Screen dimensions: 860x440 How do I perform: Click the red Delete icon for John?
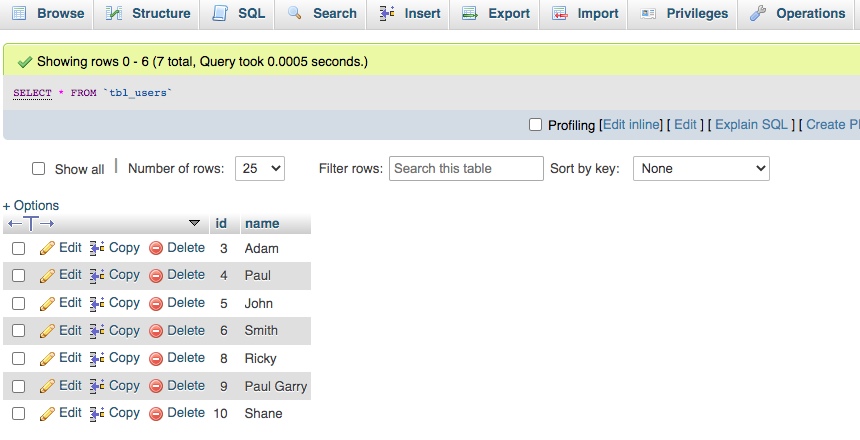click(x=156, y=303)
